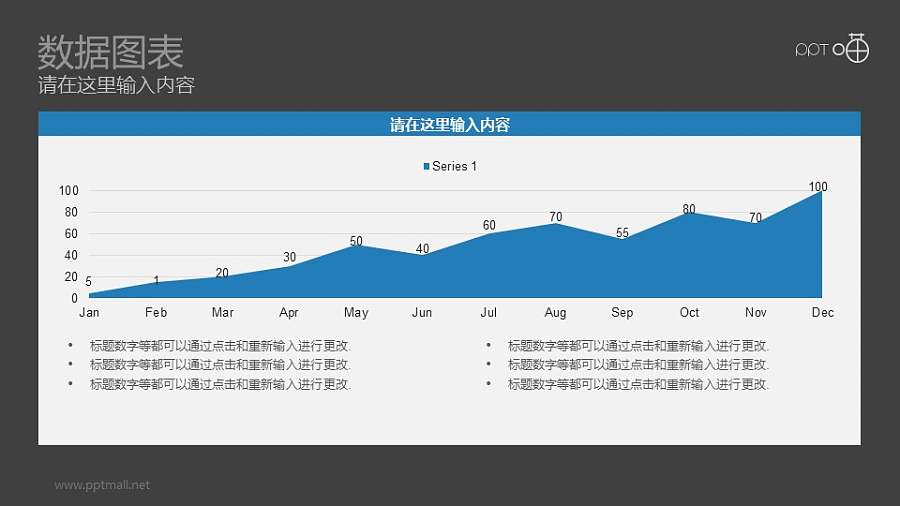Select the main title 数据图表
This screenshot has height=506, width=900.
[110, 52]
